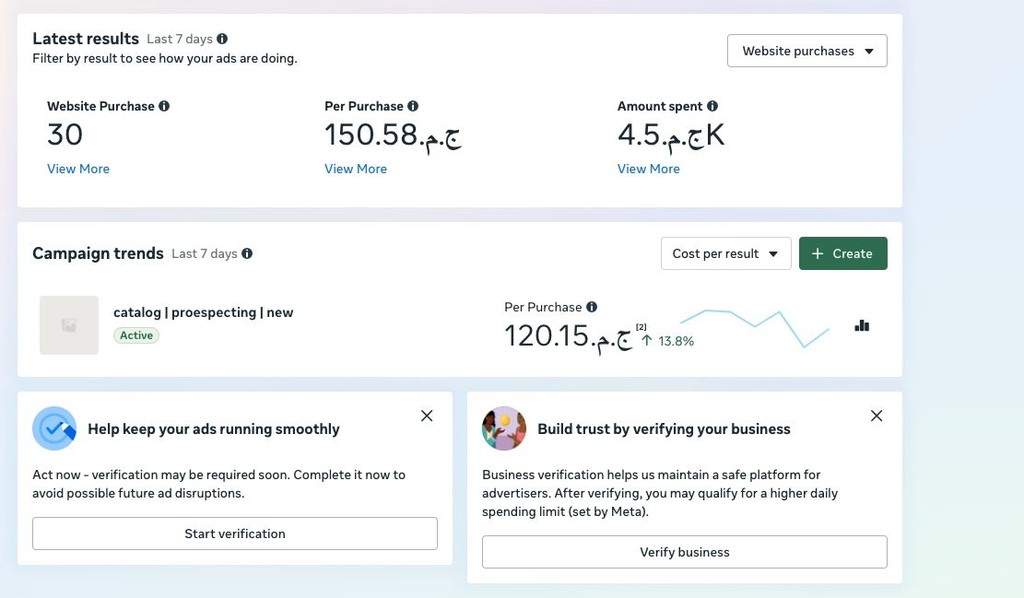Open the Website purchases dropdown

(807, 51)
